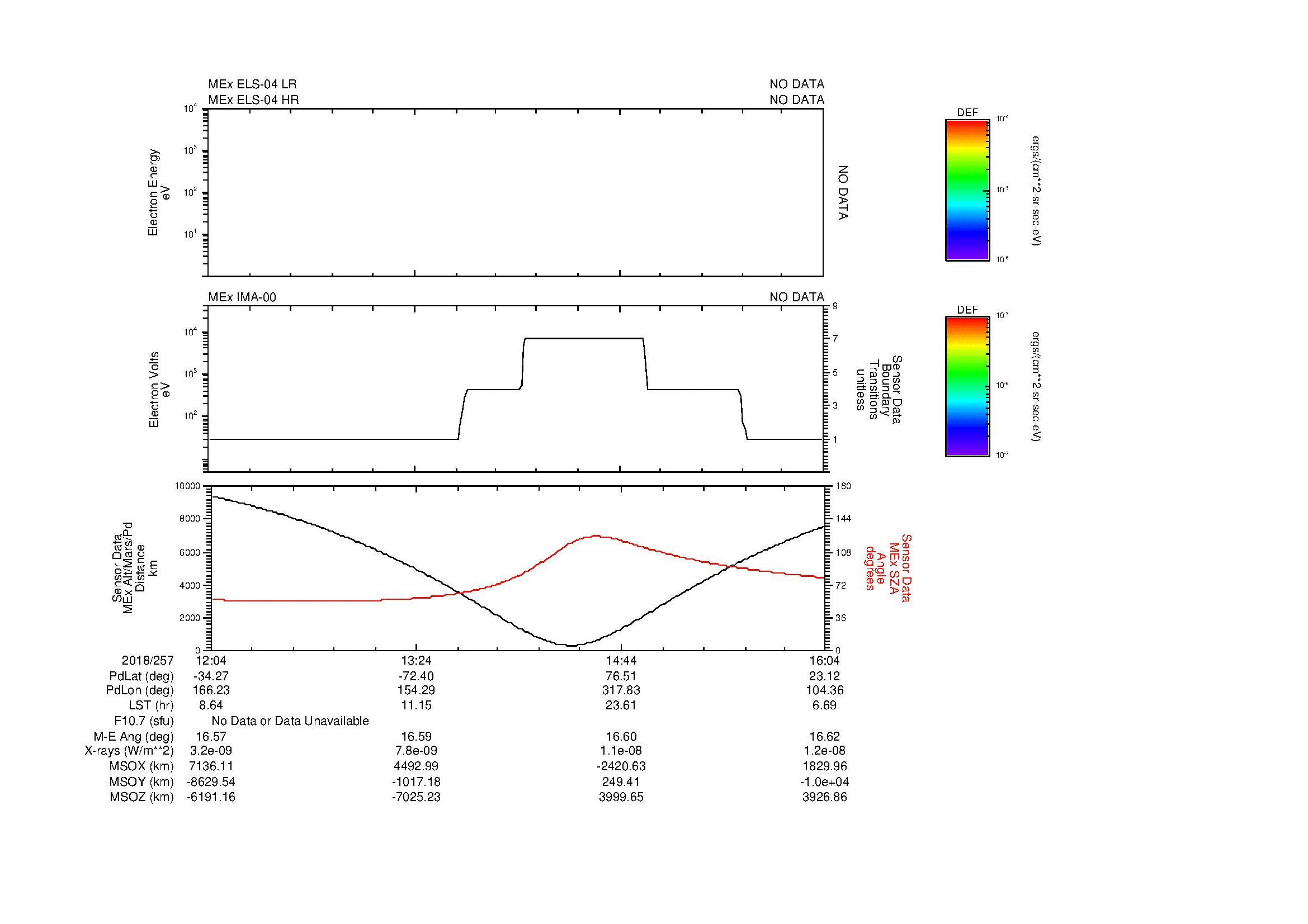
Task: Click the time tick '12:04'
Action: point(211,660)
